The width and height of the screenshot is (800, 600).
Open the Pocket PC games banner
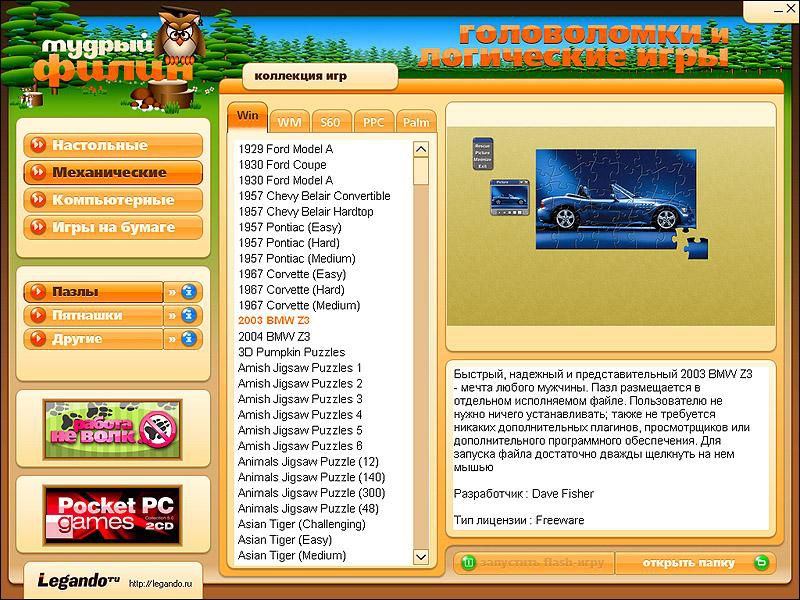(112, 513)
